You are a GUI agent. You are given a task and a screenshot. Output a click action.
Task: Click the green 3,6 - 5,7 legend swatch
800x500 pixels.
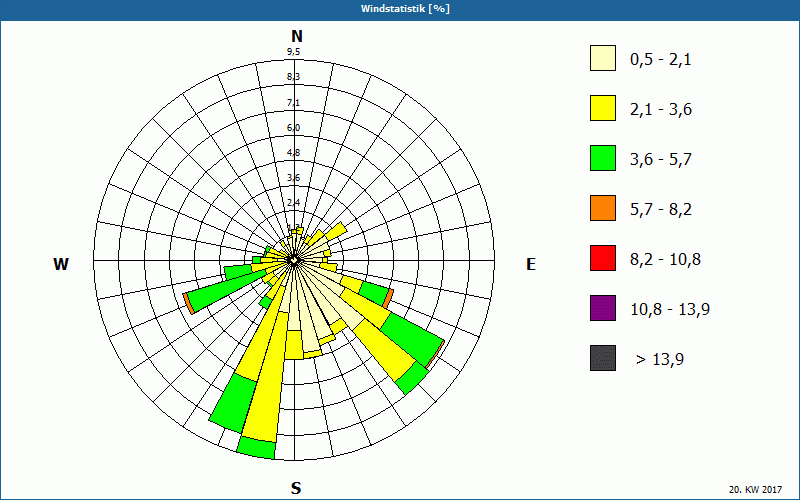coord(603,158)
